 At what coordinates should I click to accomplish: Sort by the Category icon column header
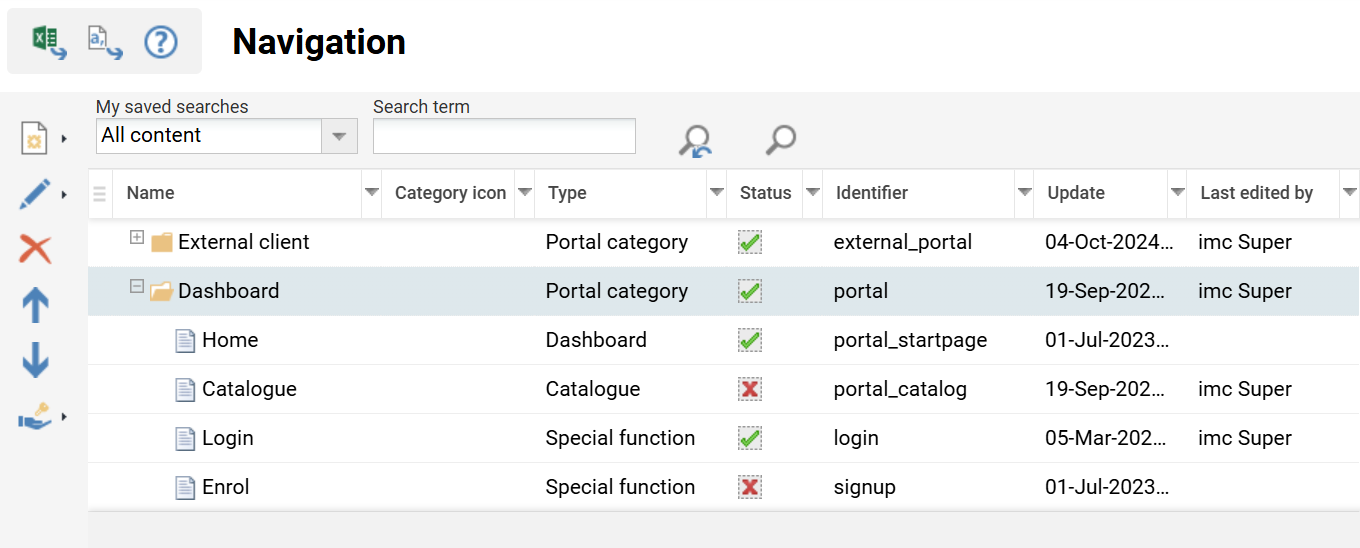pos(450,193)
